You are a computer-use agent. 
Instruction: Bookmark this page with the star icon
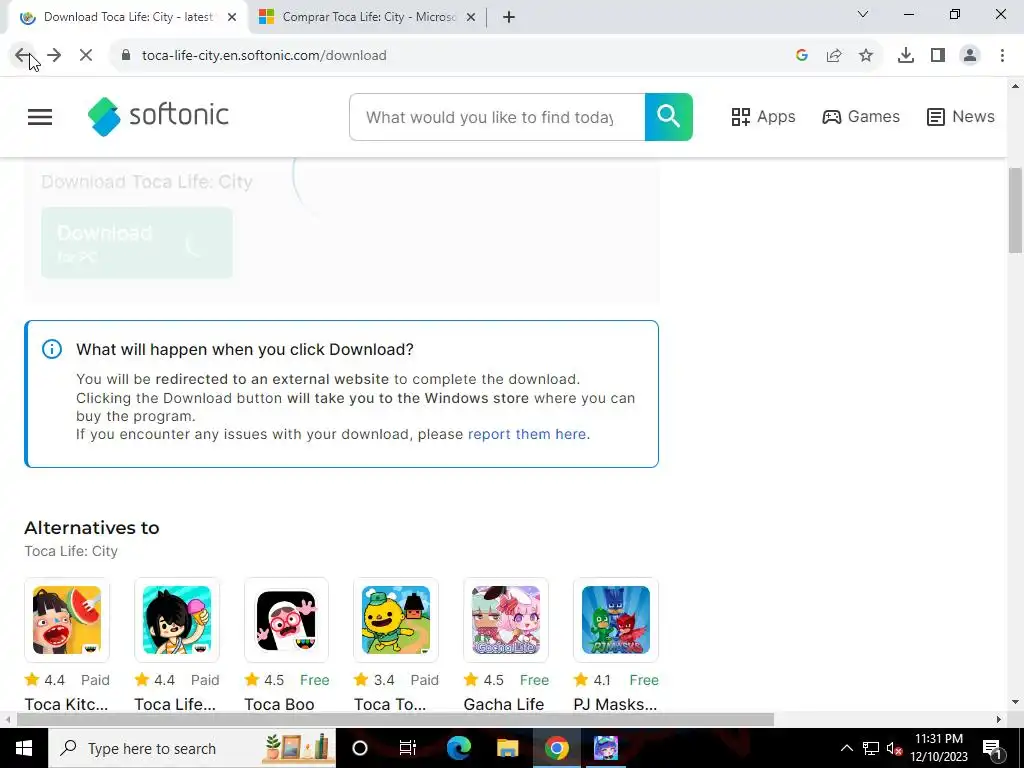866,56
